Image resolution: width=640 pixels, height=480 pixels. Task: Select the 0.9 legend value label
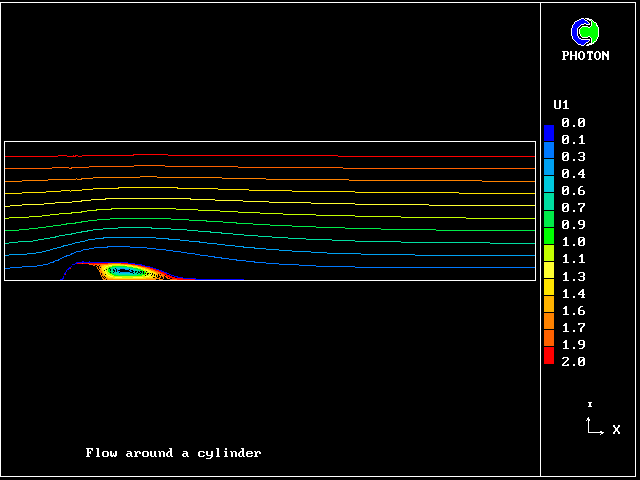click(x=573, y=225)
